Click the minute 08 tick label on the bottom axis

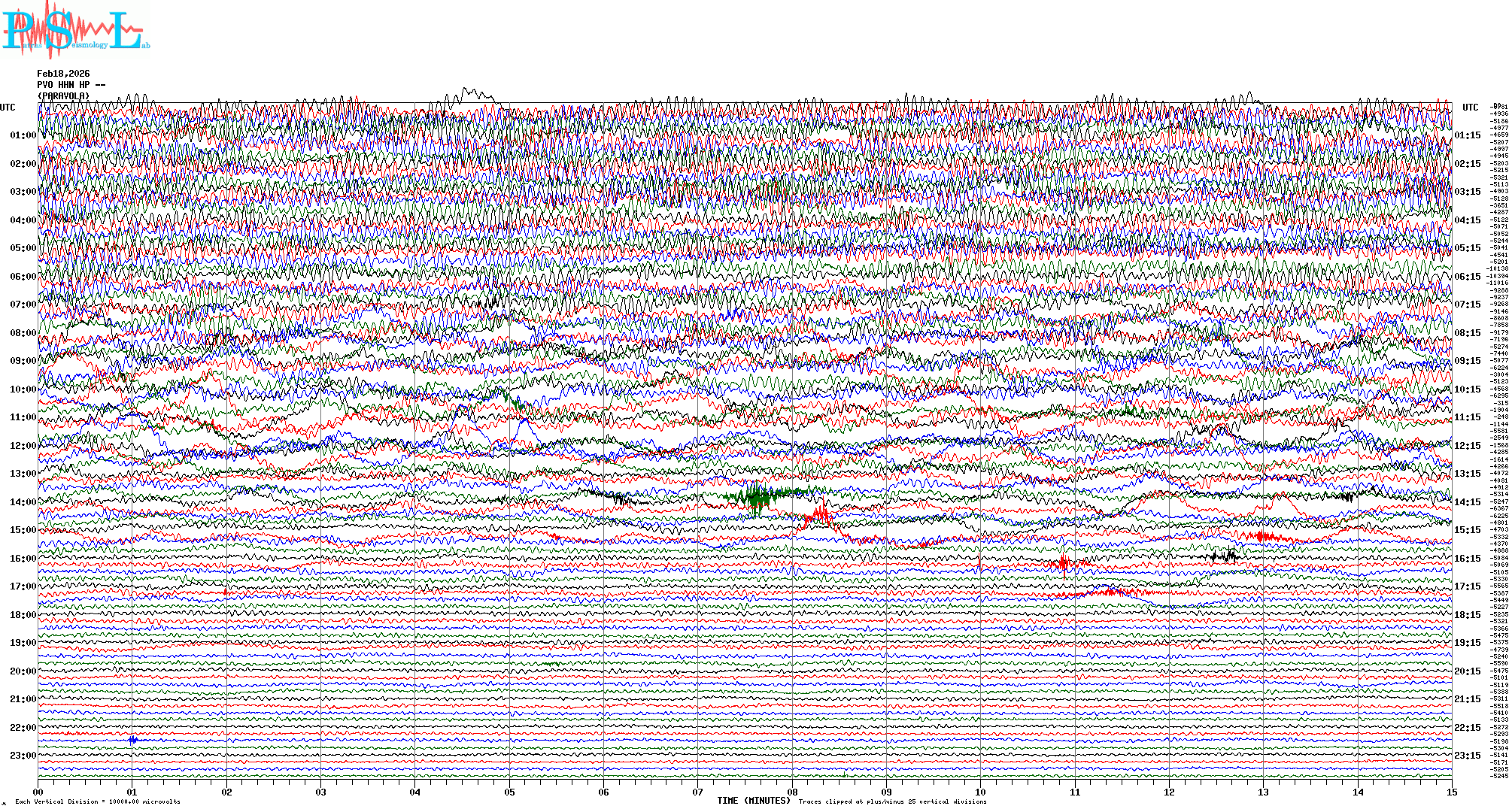(792, 792)
